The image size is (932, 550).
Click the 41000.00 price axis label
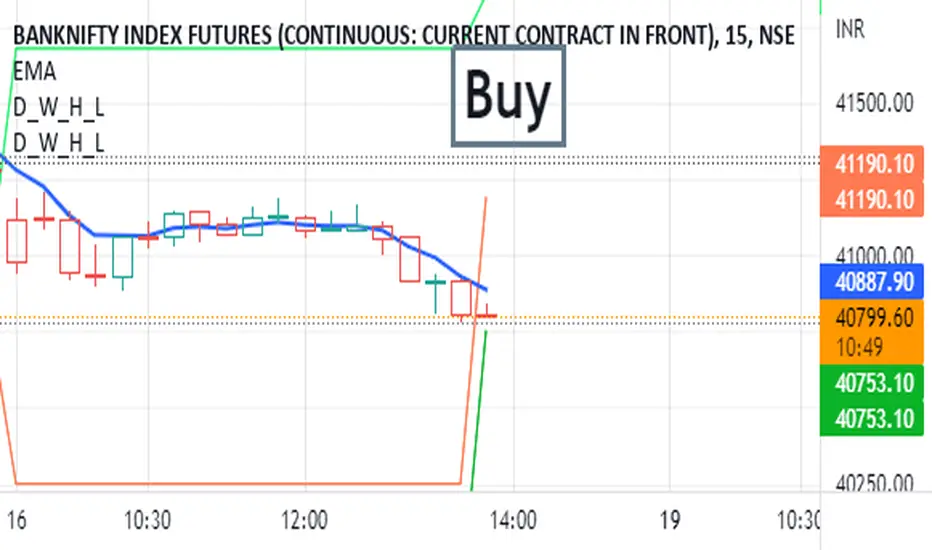coord(872,254)
